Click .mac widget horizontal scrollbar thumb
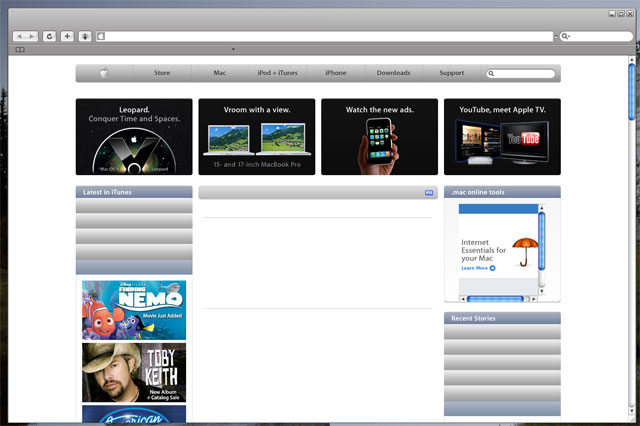640x426 pixels. [495, 299]
